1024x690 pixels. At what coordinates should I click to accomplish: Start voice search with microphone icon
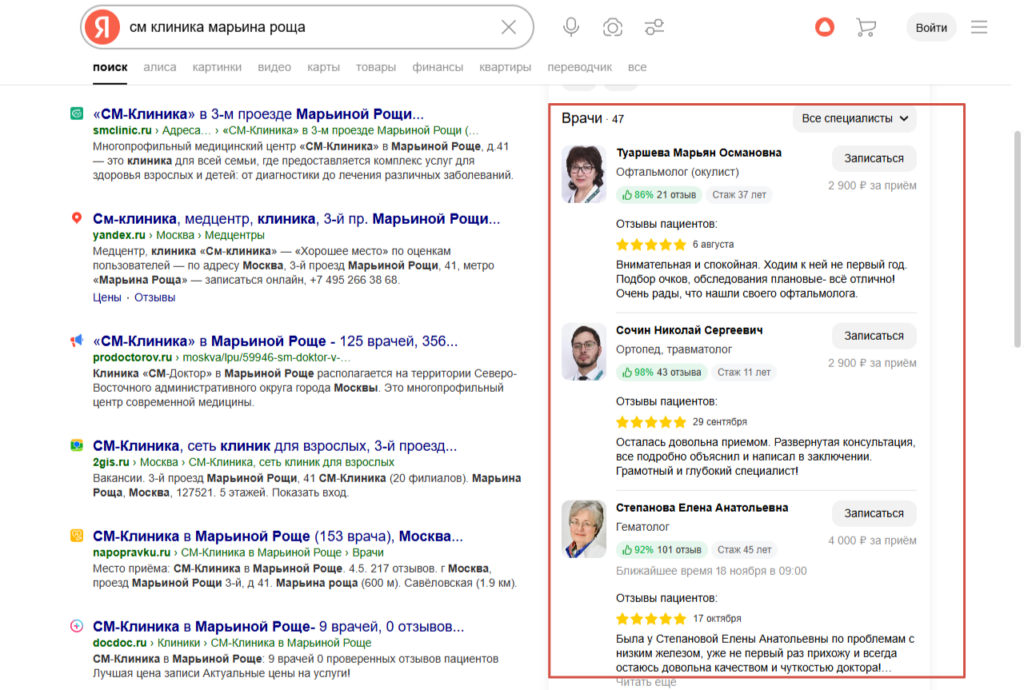tap(571, 27)
